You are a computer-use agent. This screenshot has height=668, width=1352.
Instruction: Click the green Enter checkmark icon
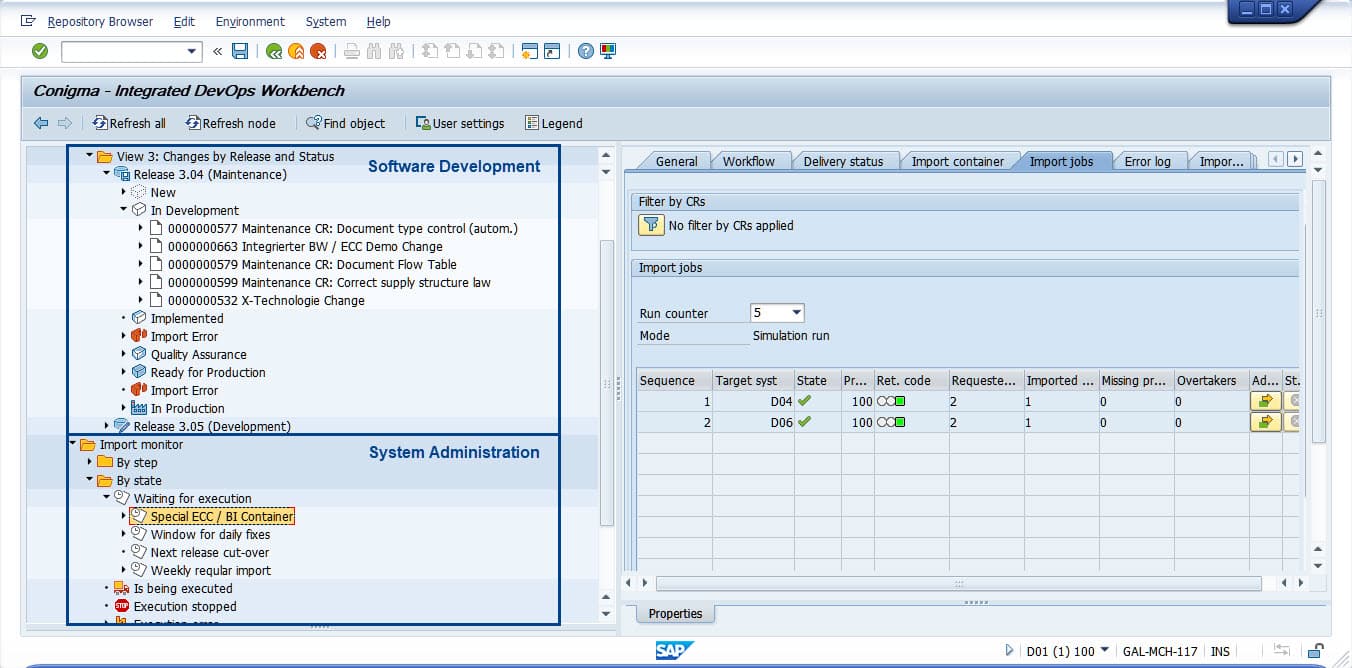pyautogui.click(x=40, y=51)
